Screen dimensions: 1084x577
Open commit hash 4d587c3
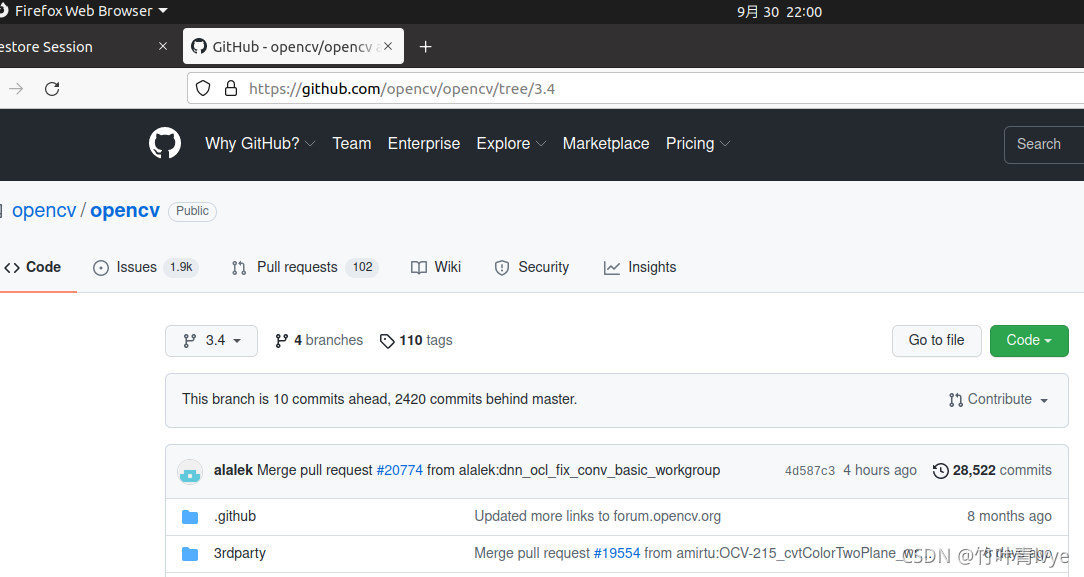[810, 471]
